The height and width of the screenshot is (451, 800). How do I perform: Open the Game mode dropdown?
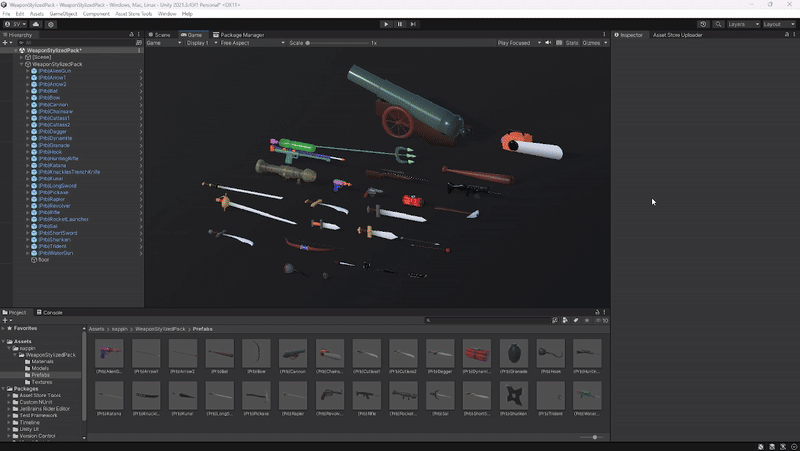164,43
